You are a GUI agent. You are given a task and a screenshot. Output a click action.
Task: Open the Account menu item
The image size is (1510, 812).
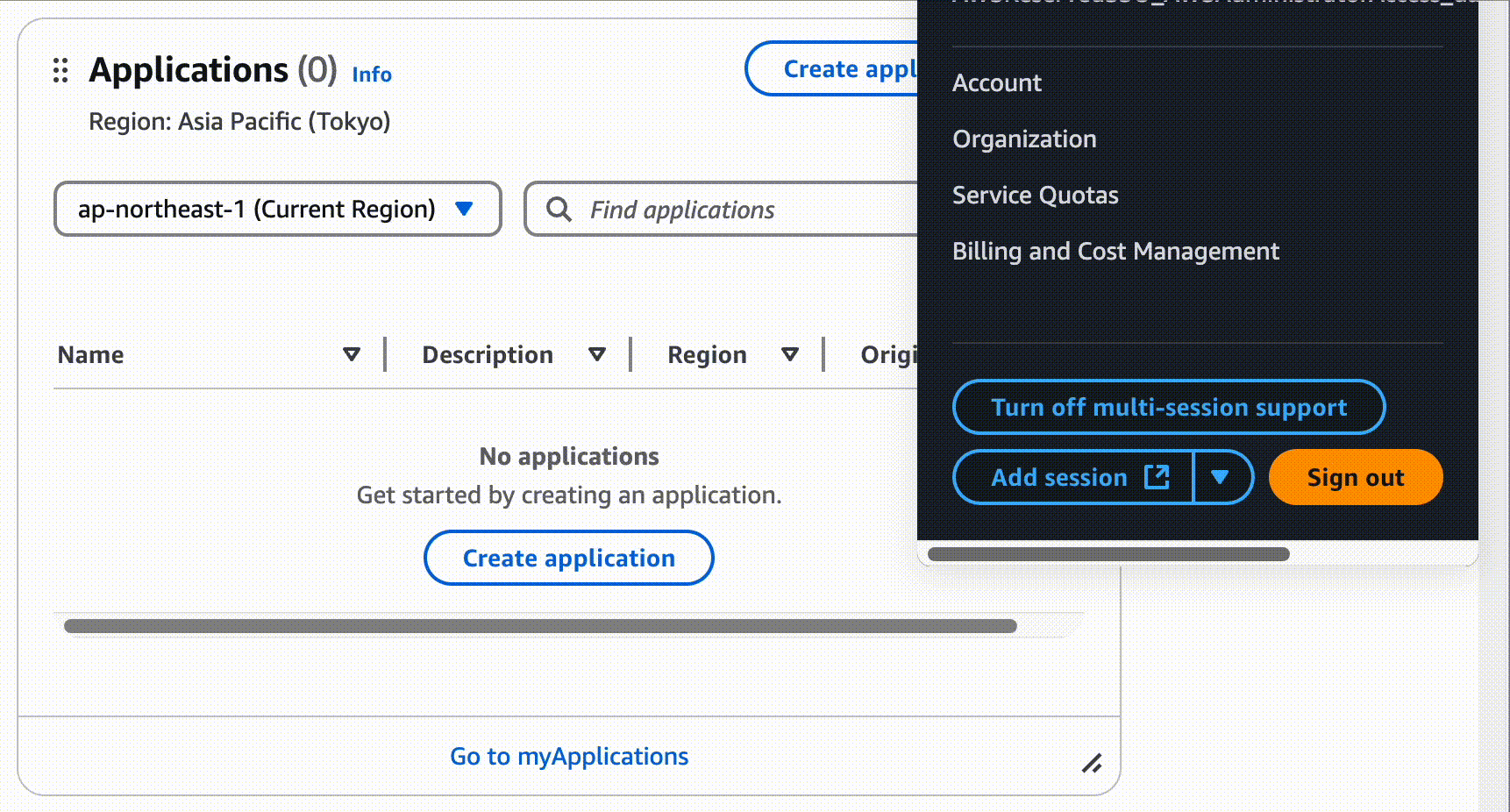(997, 83)
